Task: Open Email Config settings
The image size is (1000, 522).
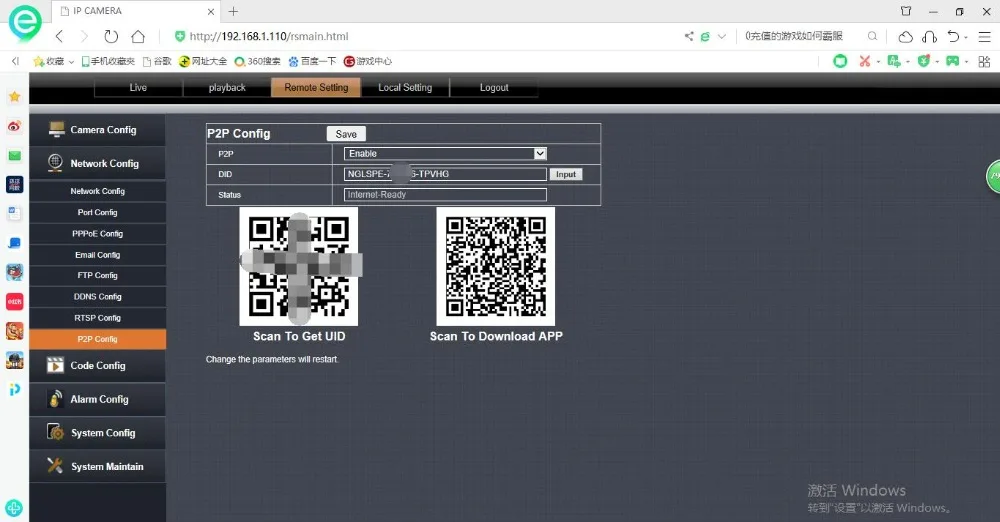Action: [x=98, y=255]
